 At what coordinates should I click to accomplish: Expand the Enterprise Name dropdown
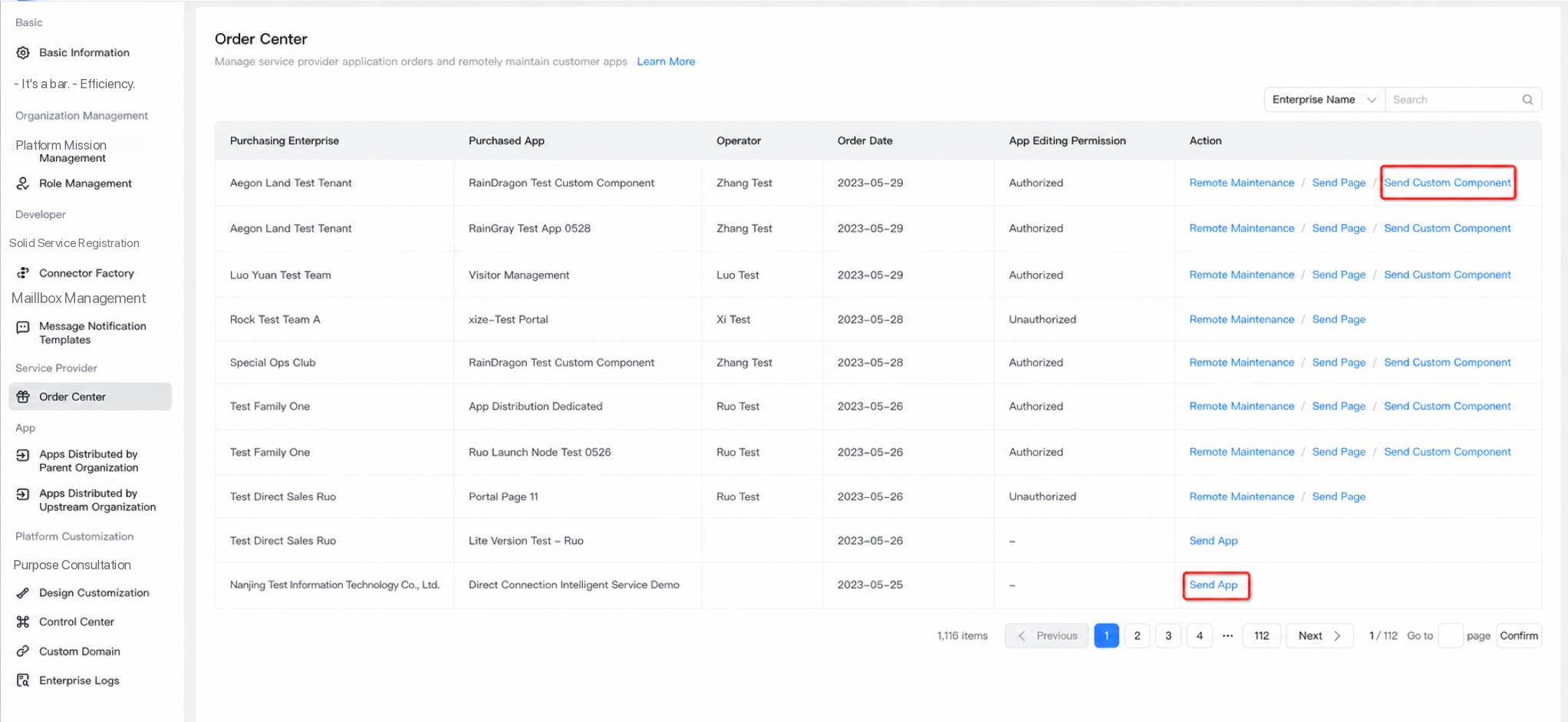click(x=1325, y=100)
